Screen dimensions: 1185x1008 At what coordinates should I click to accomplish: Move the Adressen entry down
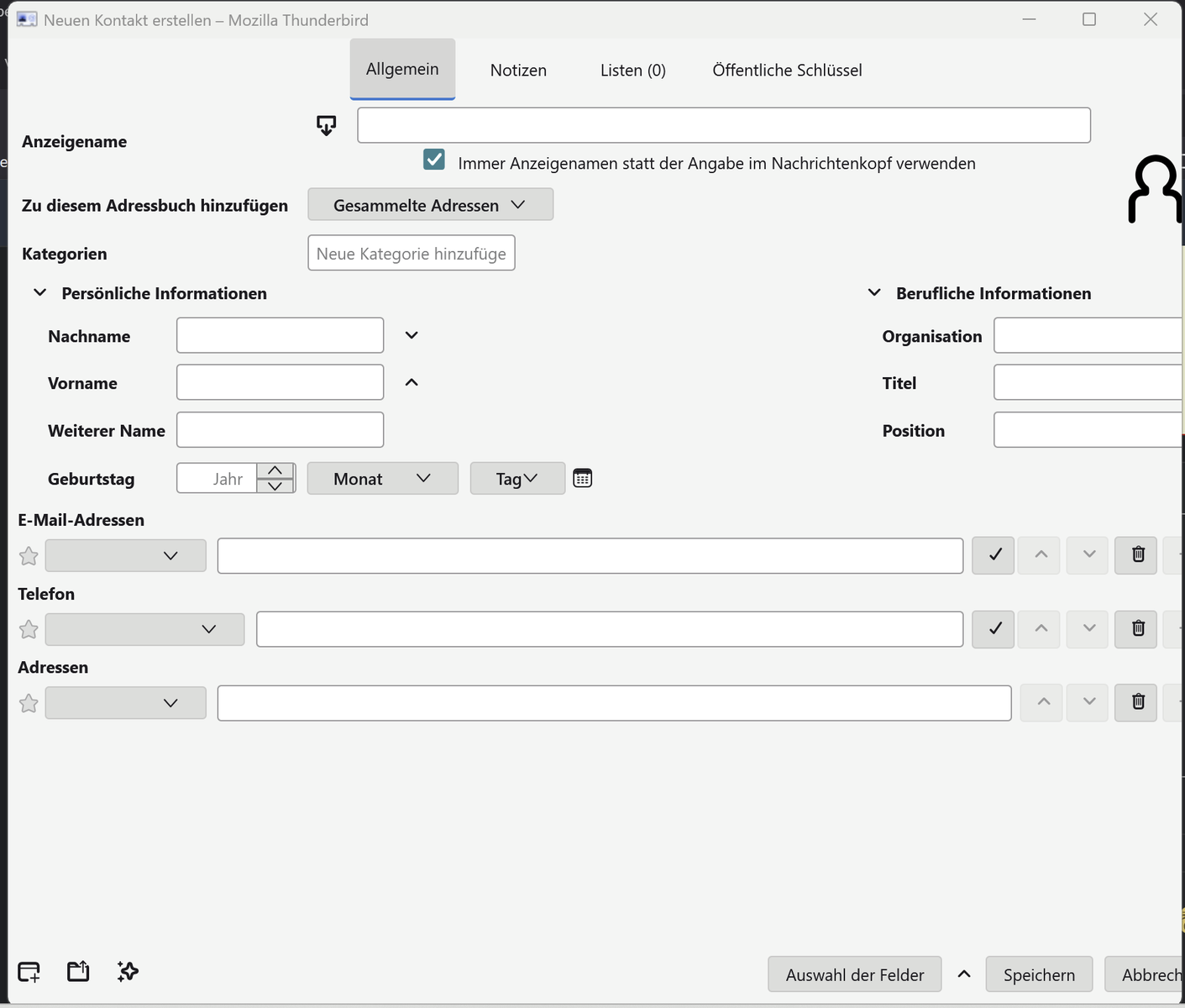pos(1088,702)
